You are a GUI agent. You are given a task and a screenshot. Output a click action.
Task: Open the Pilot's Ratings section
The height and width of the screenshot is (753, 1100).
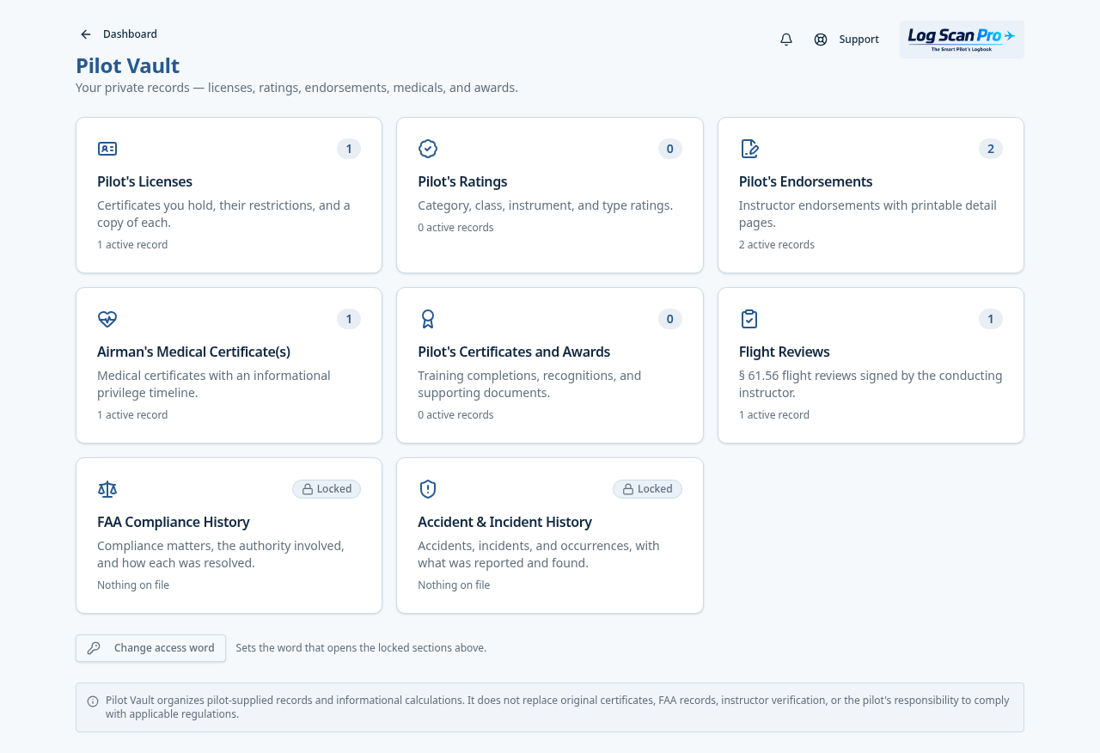550,195
